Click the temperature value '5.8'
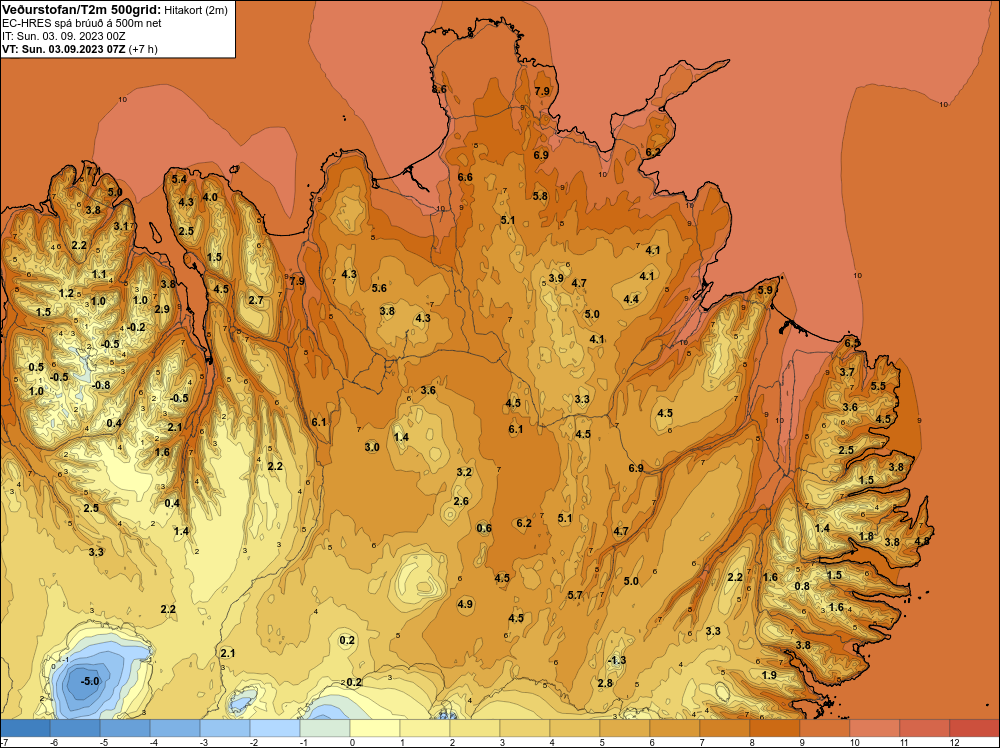The height and width of the screenshot is (748, 1000). coord(540,196)
